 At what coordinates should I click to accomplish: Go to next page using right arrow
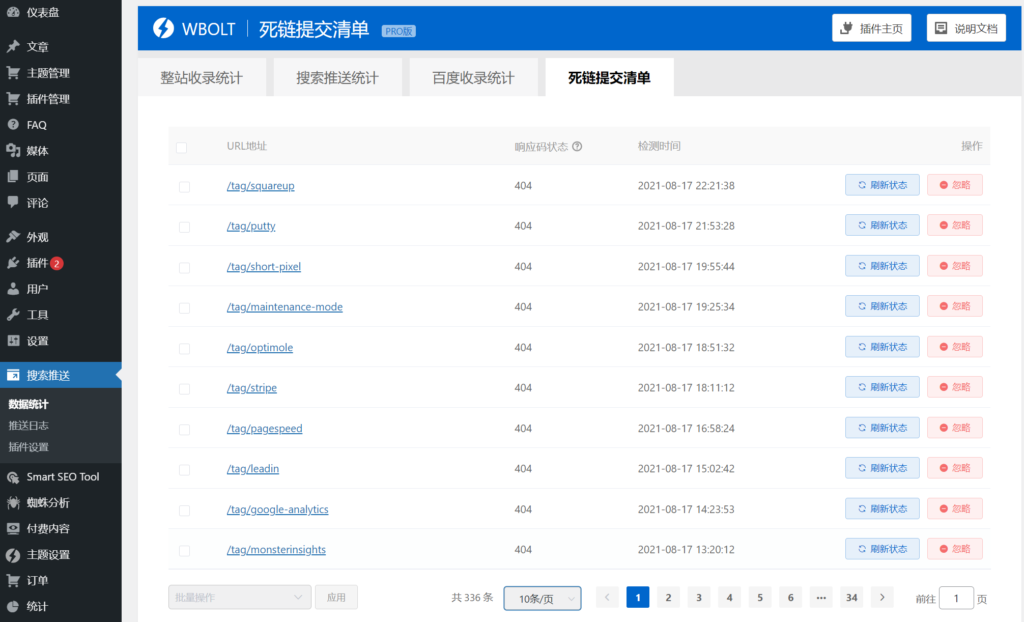[x=882, y=598]
